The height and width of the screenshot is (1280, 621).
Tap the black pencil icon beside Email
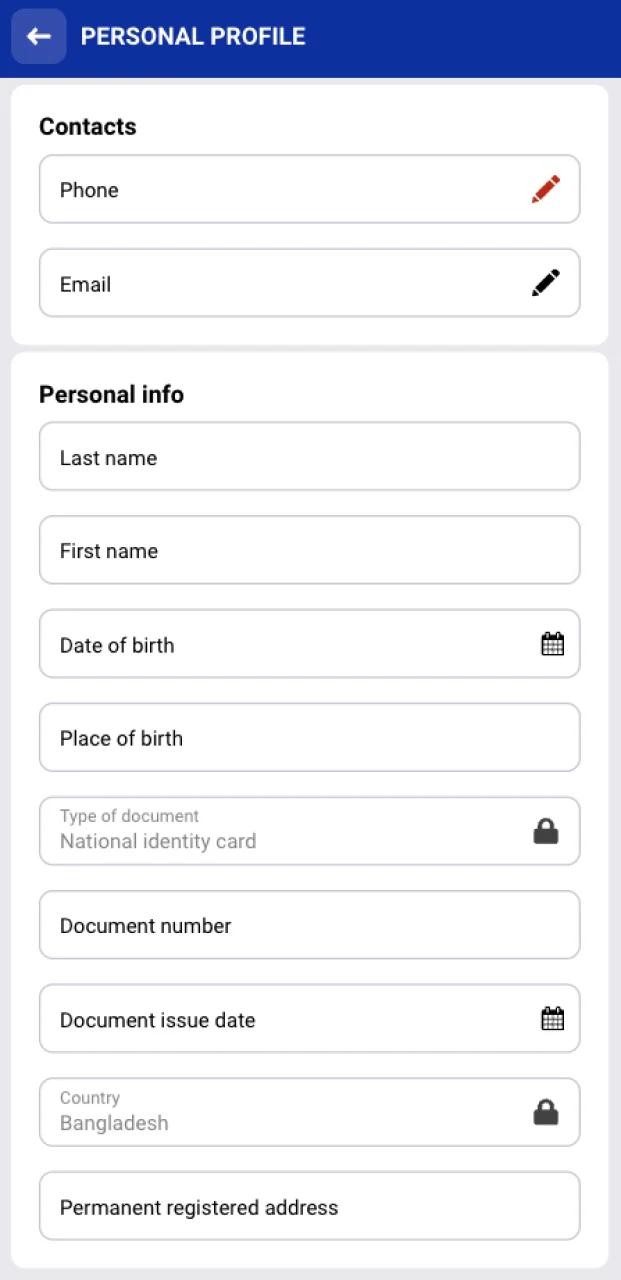[x=545, y=283]
